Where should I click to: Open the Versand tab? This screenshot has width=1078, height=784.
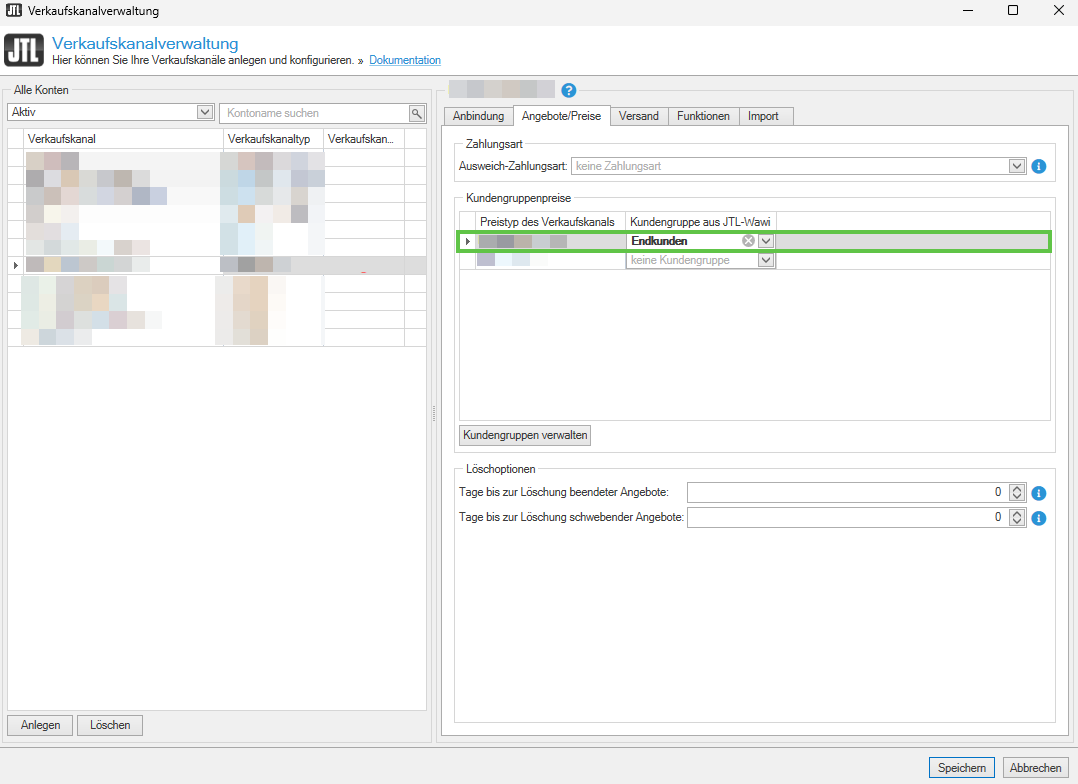pyautogui.click(x=638, y=116)
